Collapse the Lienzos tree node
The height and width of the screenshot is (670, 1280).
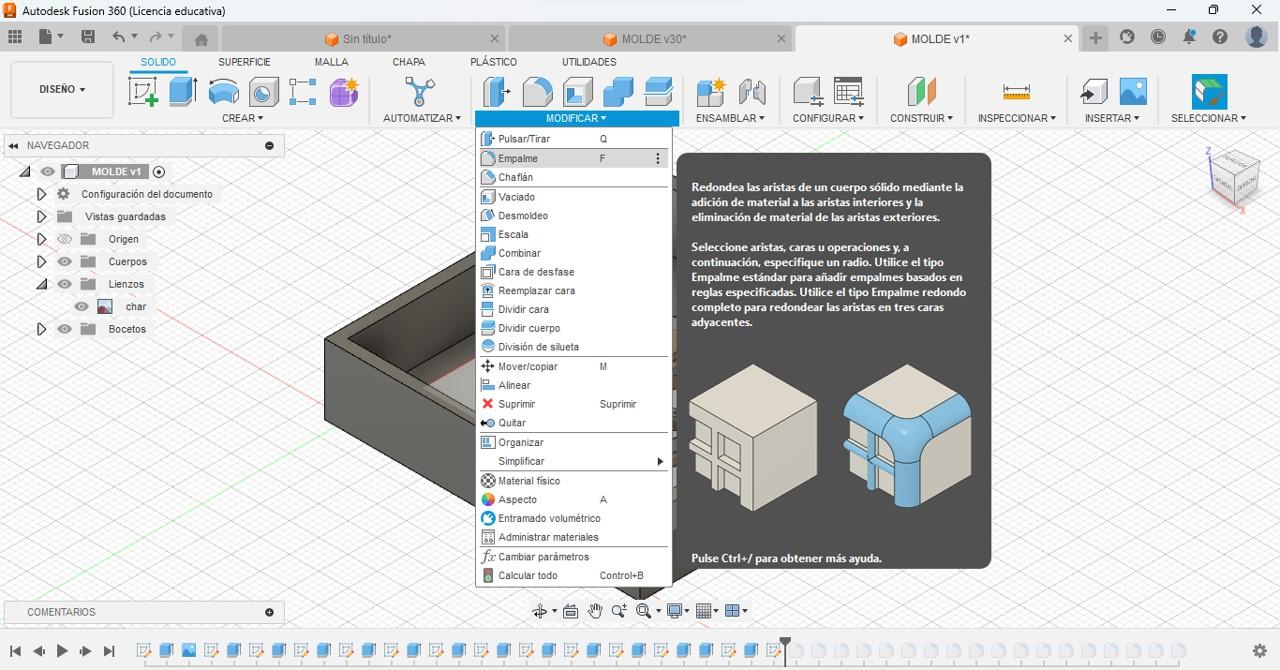click(x=41, y=284)
